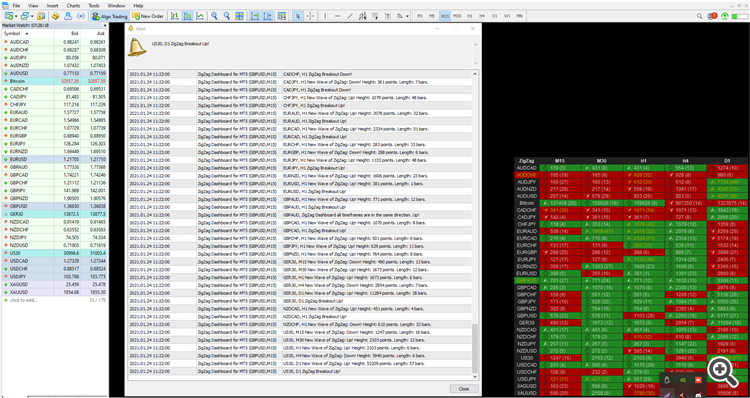Close the Alert dialog with Close button

coord(464,389)
